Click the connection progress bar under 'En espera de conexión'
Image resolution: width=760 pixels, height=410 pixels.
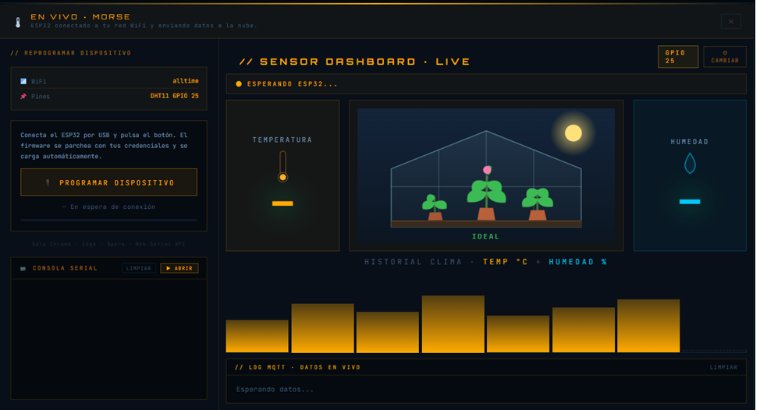pyautogui.click(x=109, y=221)
